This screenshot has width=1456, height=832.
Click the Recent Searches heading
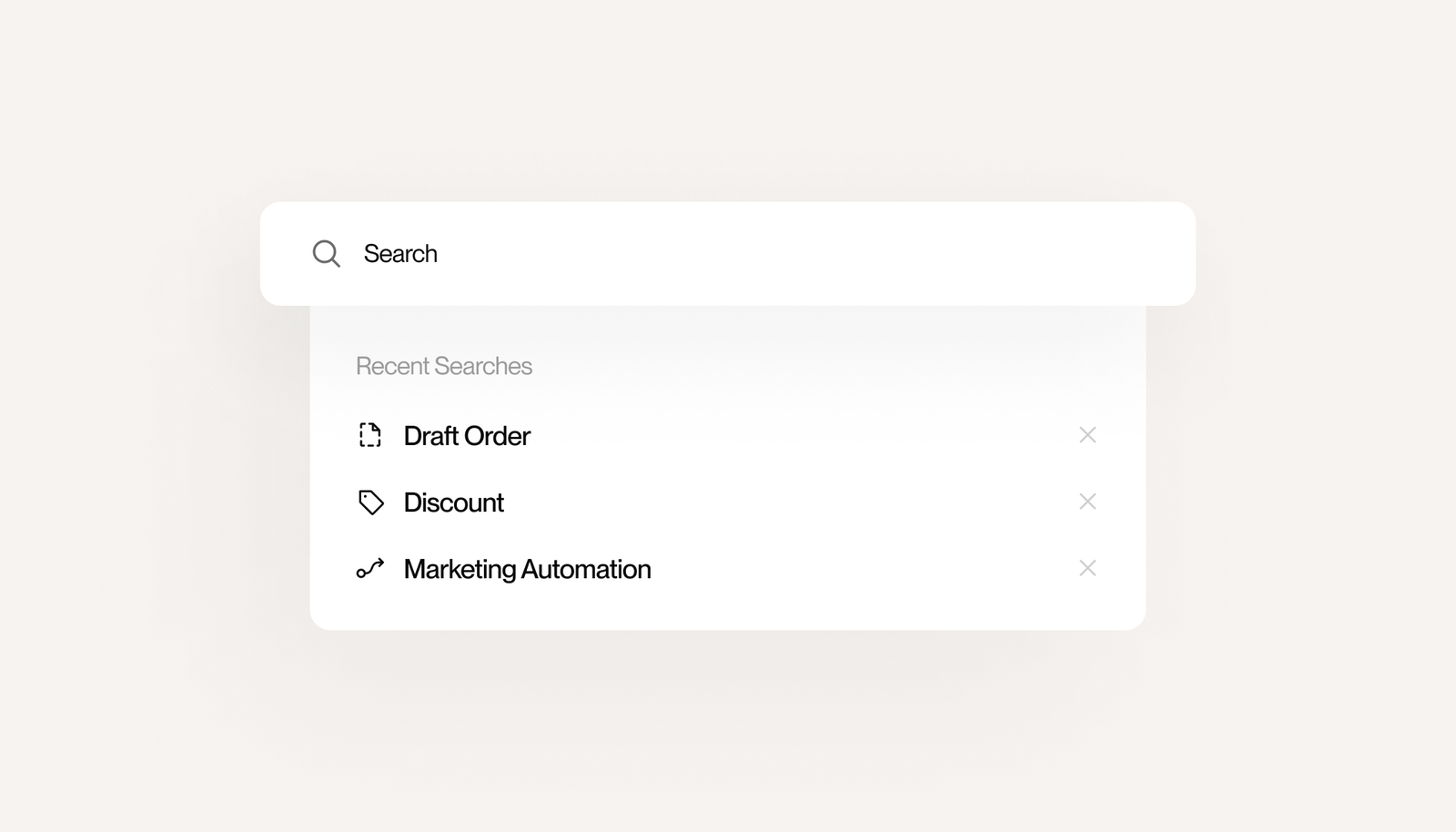444,366
